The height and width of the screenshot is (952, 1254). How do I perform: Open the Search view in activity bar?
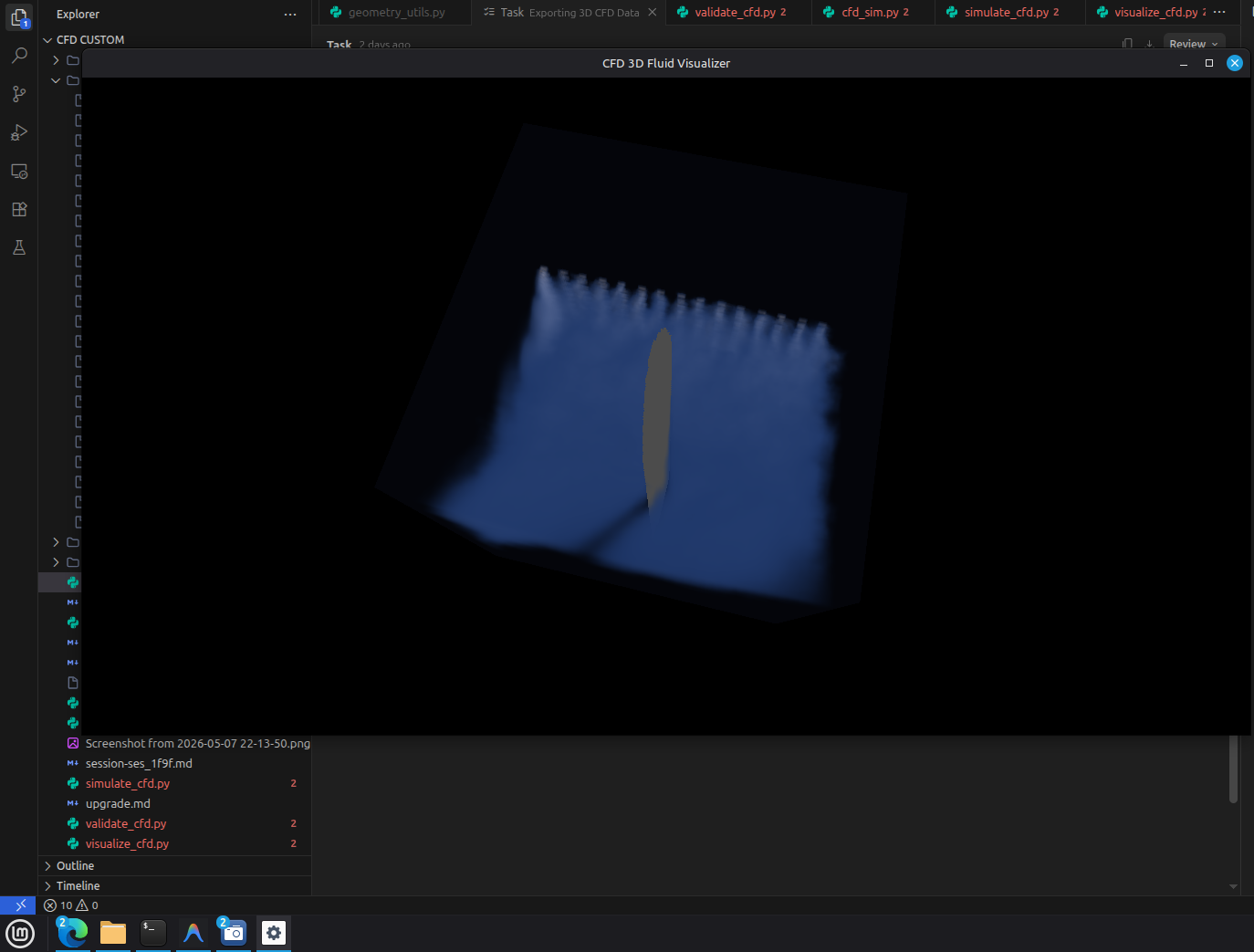tap(19, 56)
